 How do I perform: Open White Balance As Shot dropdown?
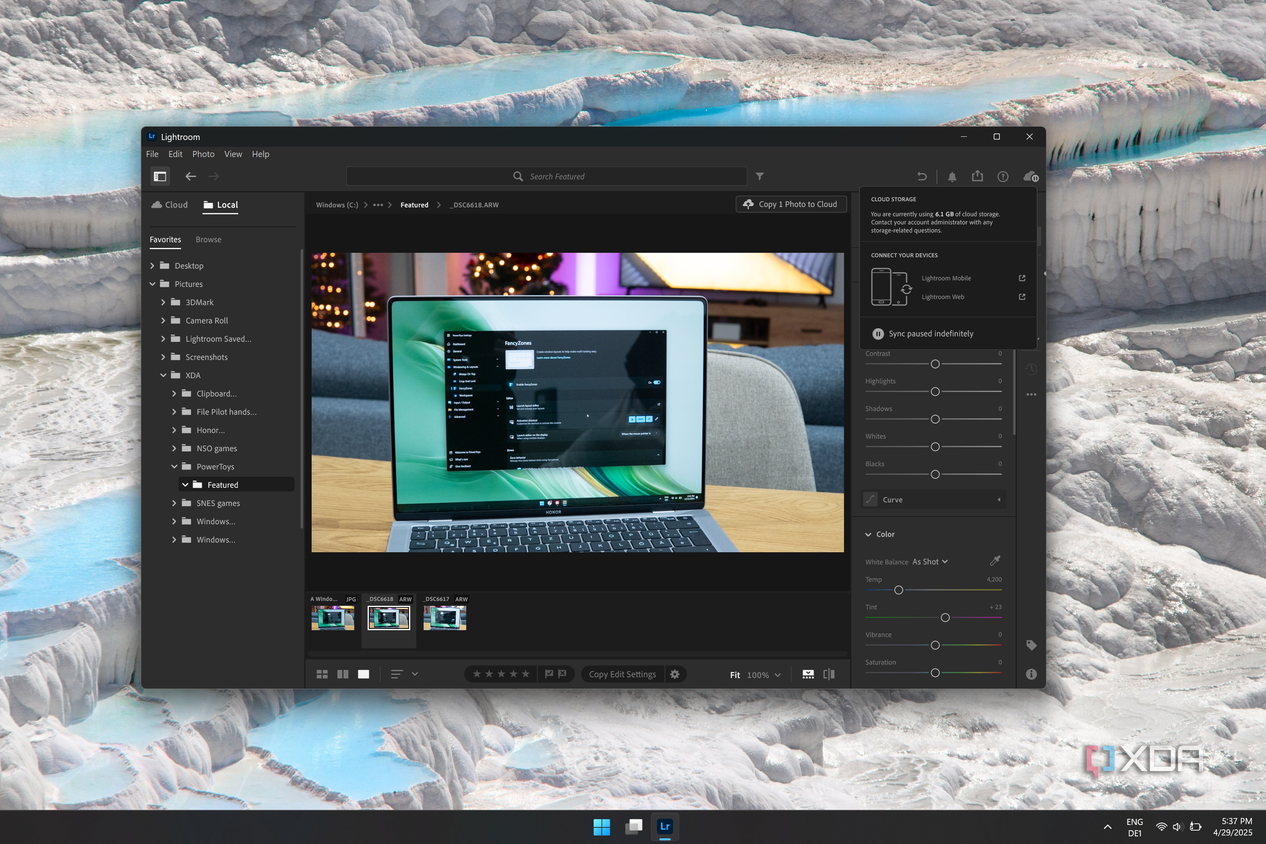point(930,561)
